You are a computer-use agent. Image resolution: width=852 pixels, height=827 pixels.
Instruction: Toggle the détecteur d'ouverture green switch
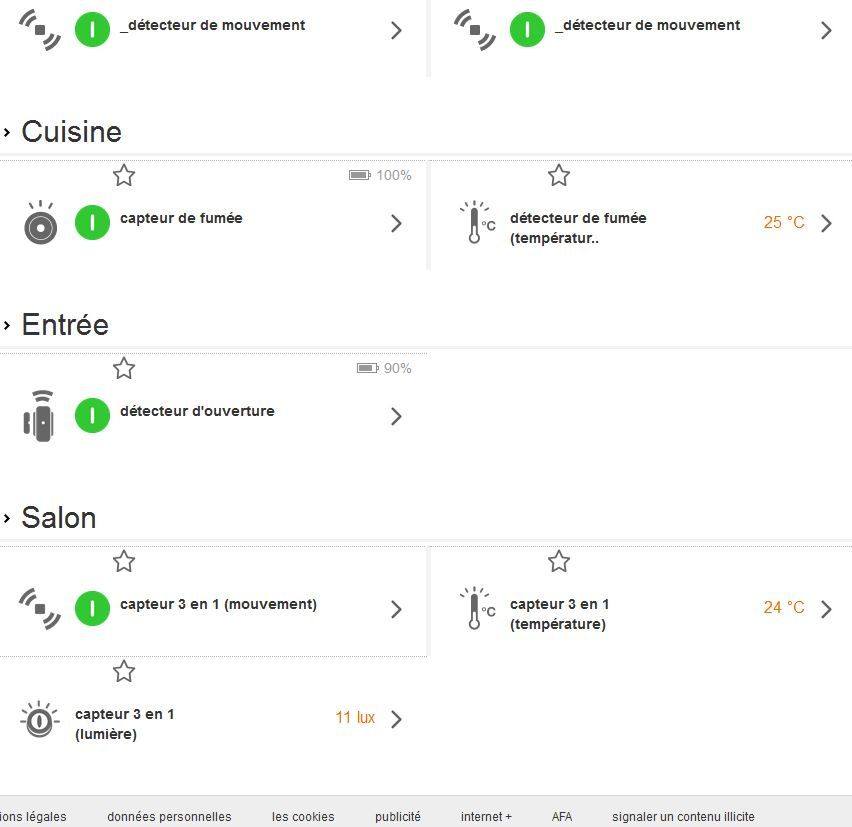pos(93,415)
